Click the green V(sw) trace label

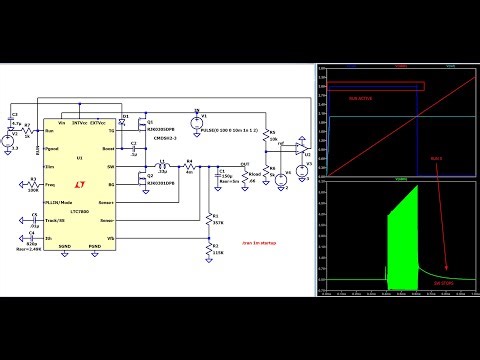click(x=401, y=179)
